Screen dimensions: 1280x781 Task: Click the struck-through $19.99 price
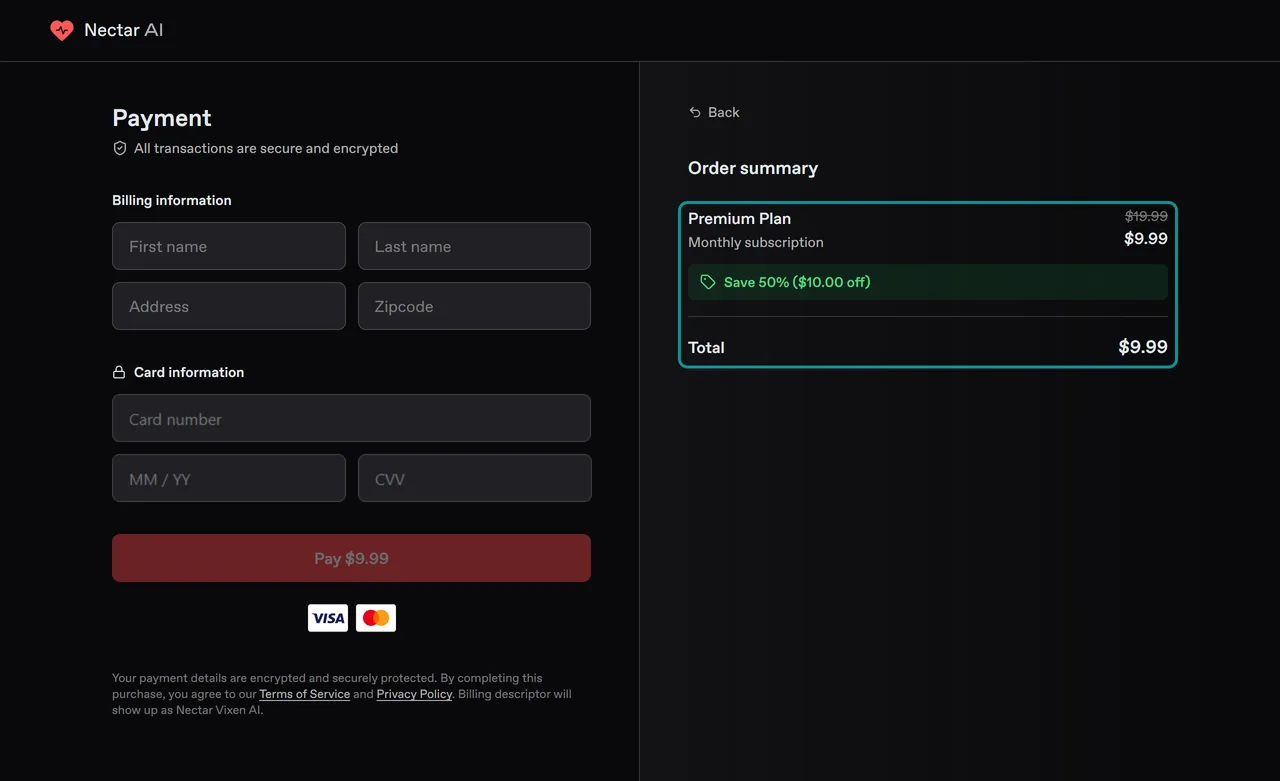[x=1146, y=215]
